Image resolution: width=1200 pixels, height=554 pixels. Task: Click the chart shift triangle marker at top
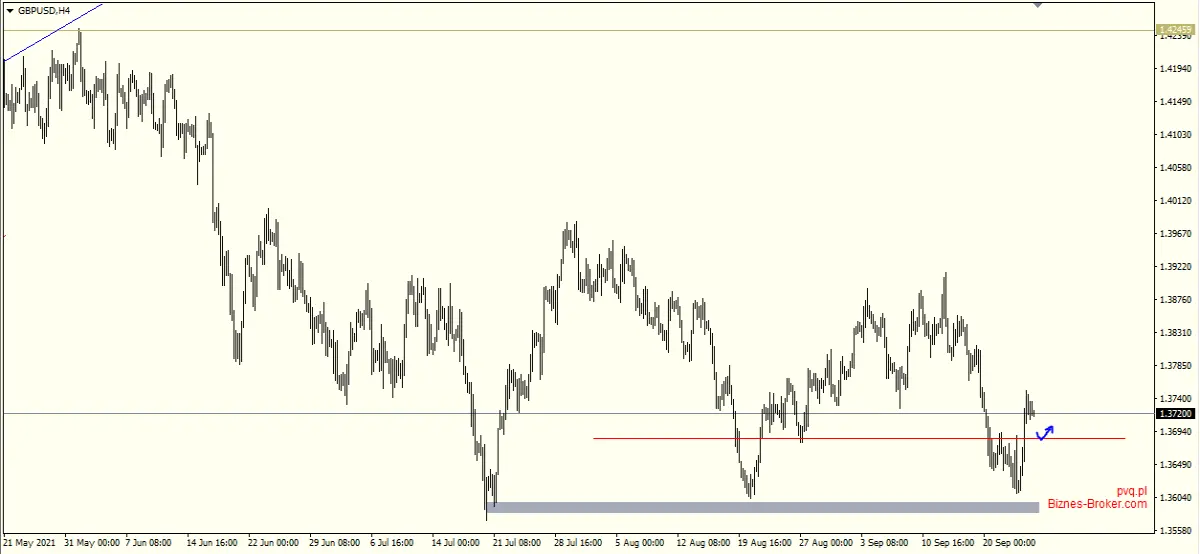click(x=1037, y=5)
